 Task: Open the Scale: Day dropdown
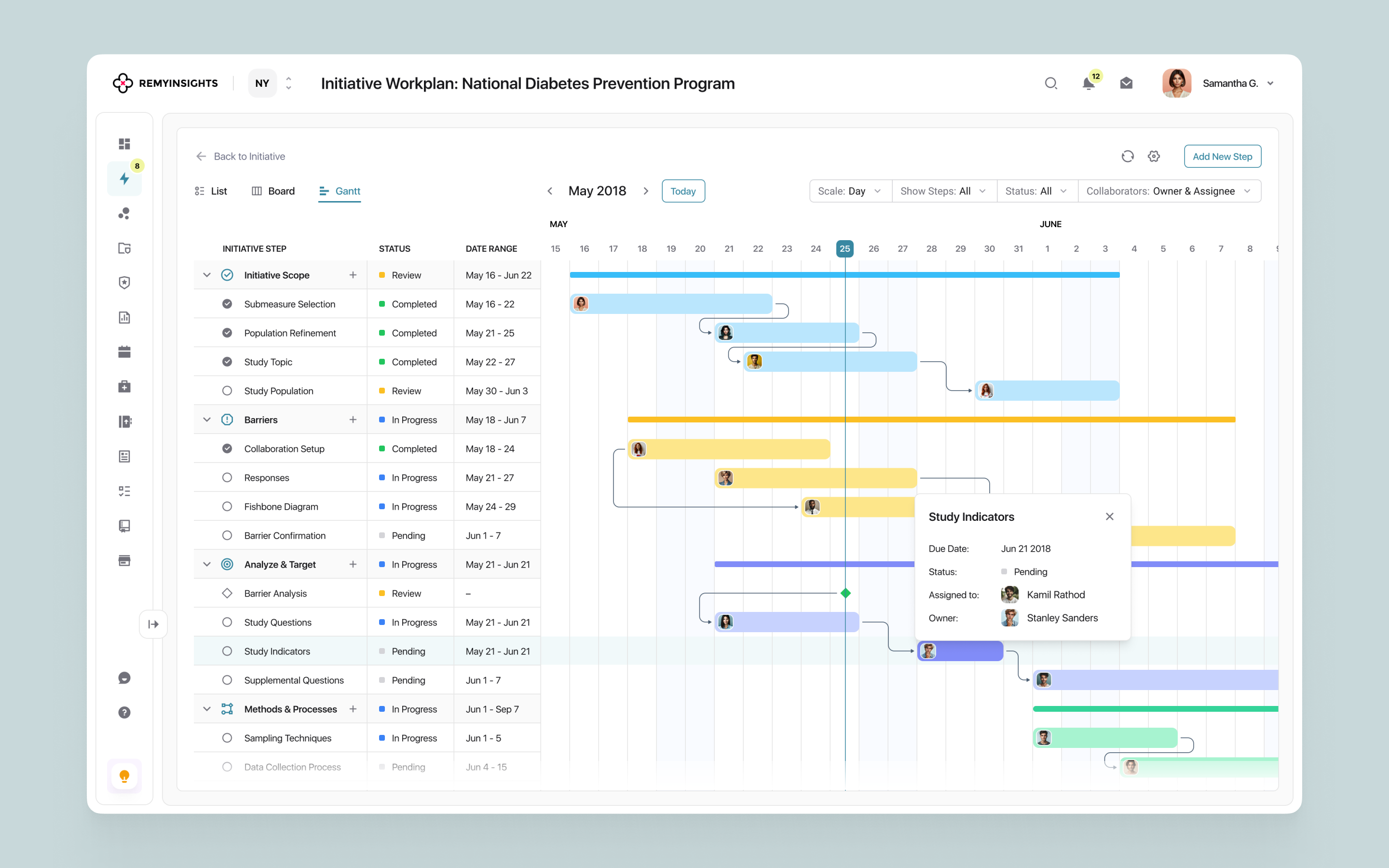pyautogui.click(x=850, y=191)
